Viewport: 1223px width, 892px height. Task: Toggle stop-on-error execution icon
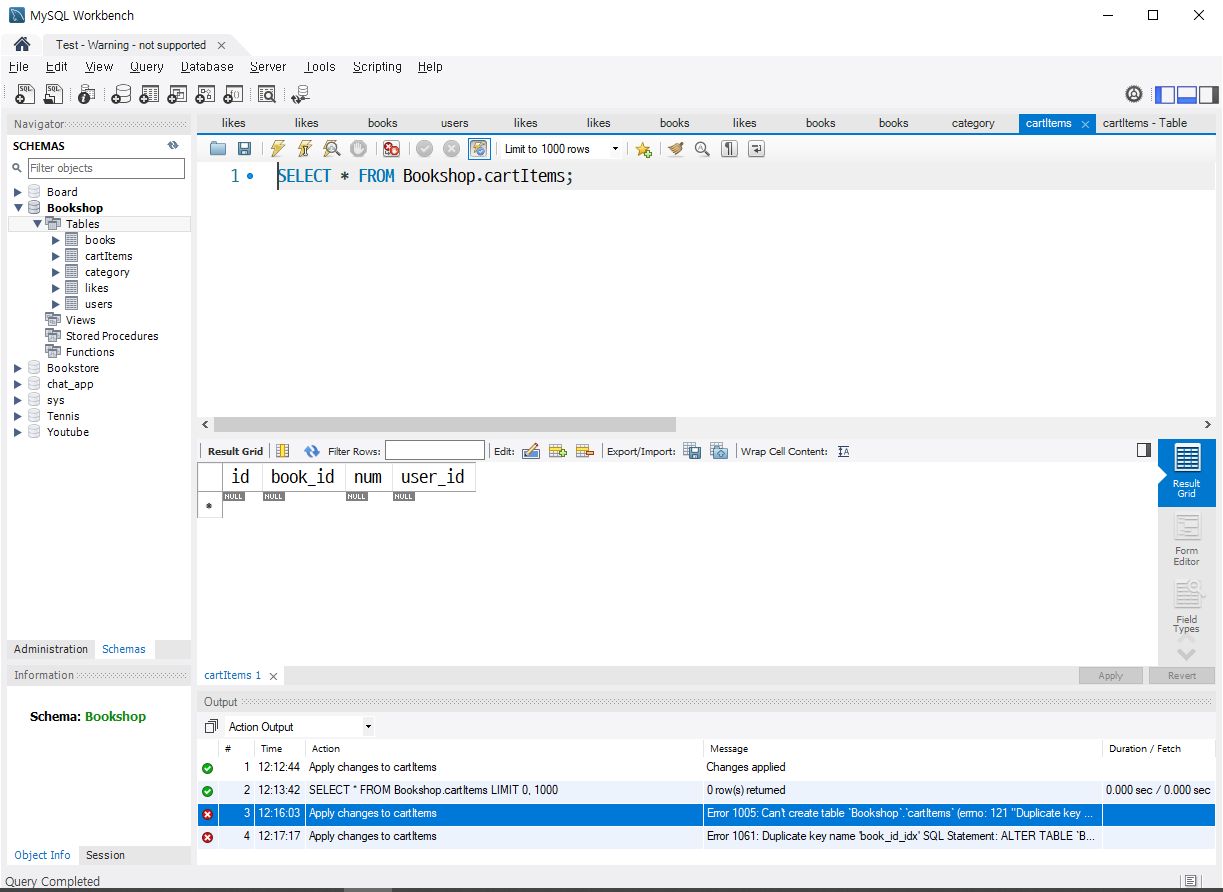[x=391, y=148]
